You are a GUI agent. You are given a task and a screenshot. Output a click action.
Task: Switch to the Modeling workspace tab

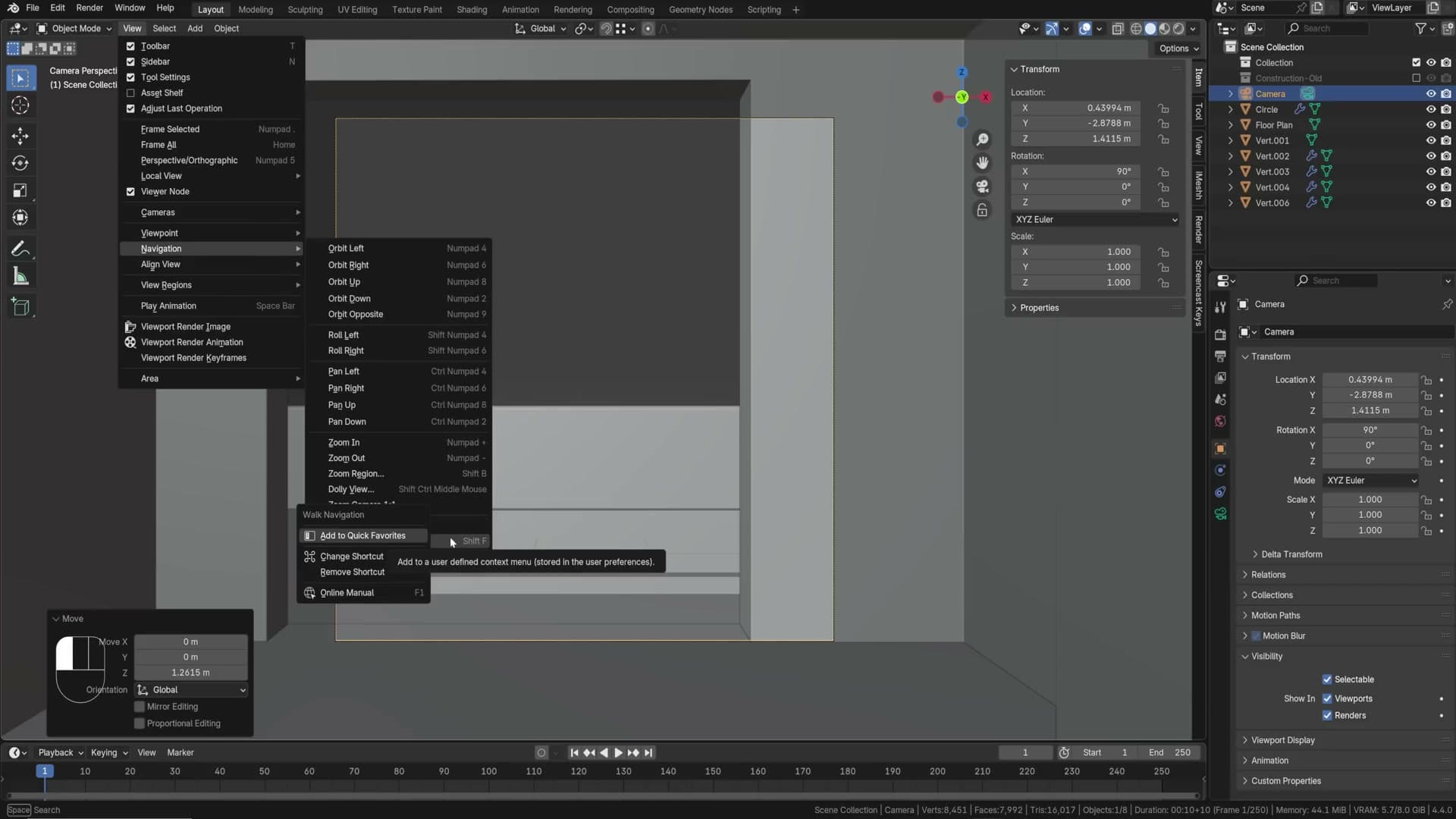coord(255,10)
